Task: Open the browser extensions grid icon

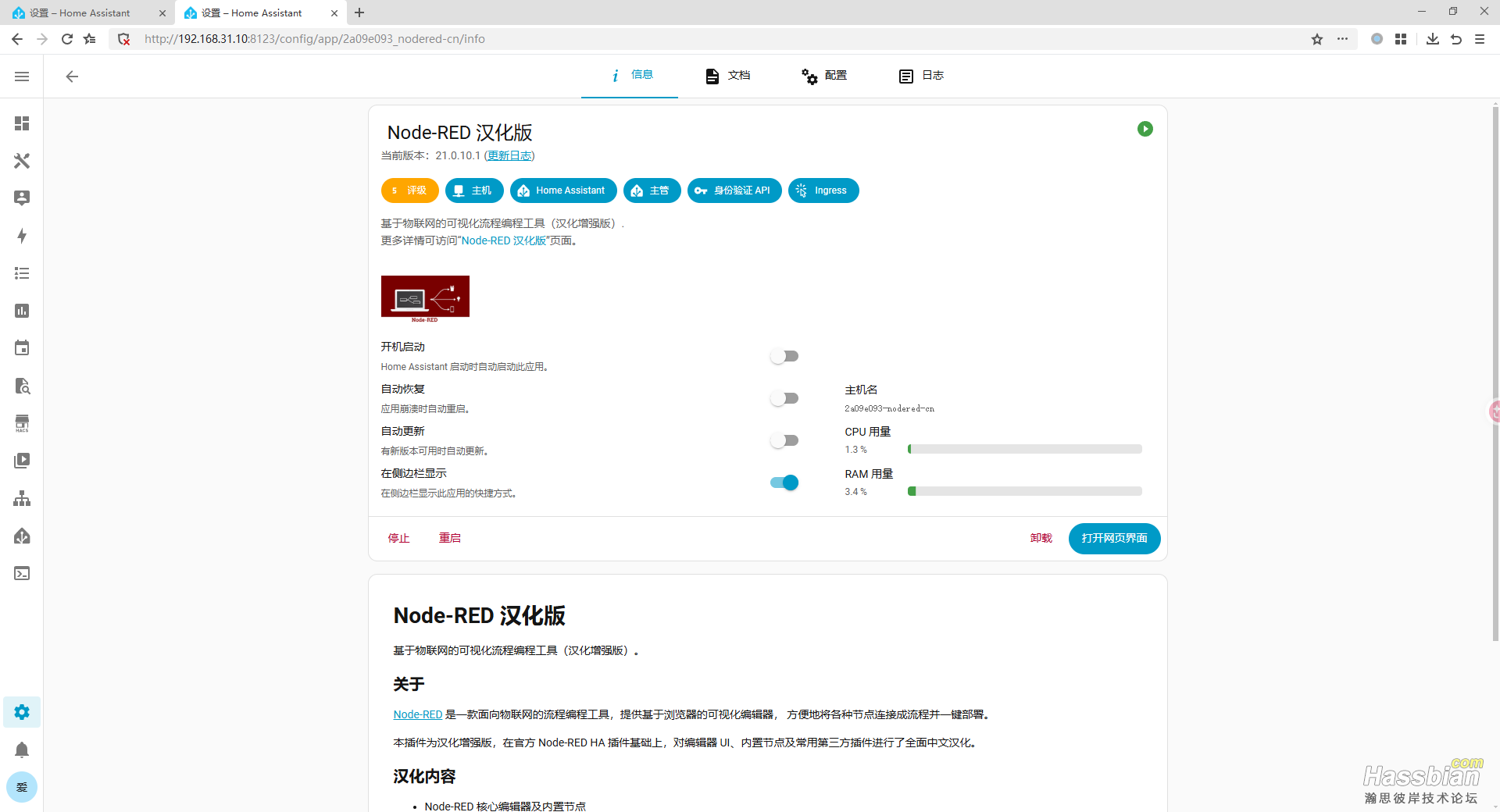Action: (x=1401, y=39)
